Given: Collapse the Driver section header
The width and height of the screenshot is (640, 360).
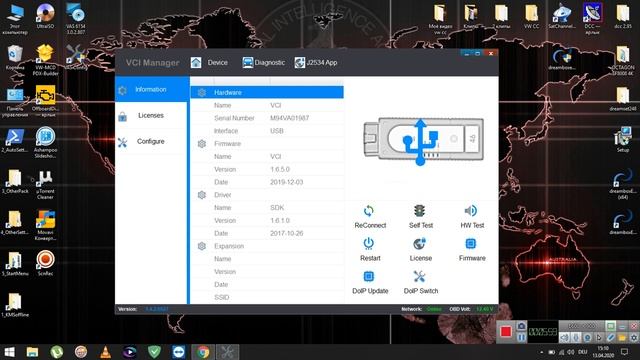Looking at the screenshot, I should coord(267,195).
